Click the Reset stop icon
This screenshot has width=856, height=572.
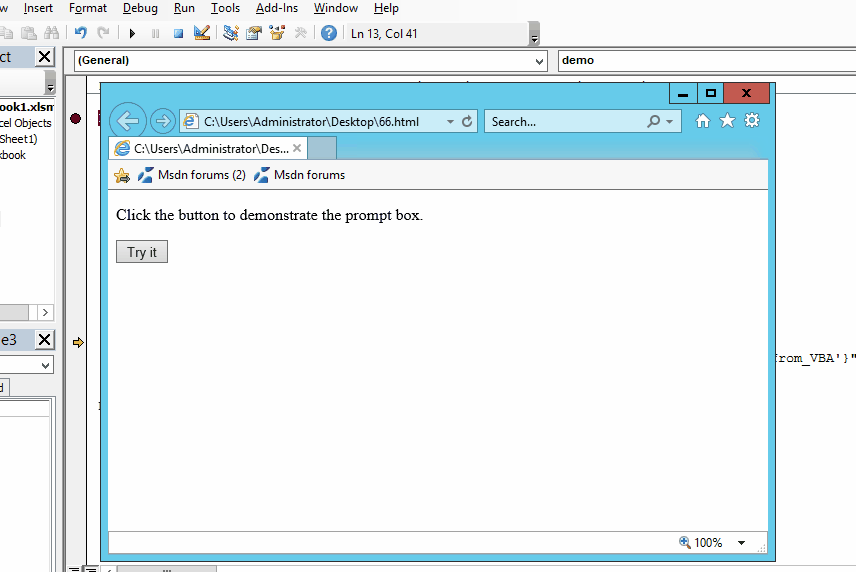tap(179, 34)
